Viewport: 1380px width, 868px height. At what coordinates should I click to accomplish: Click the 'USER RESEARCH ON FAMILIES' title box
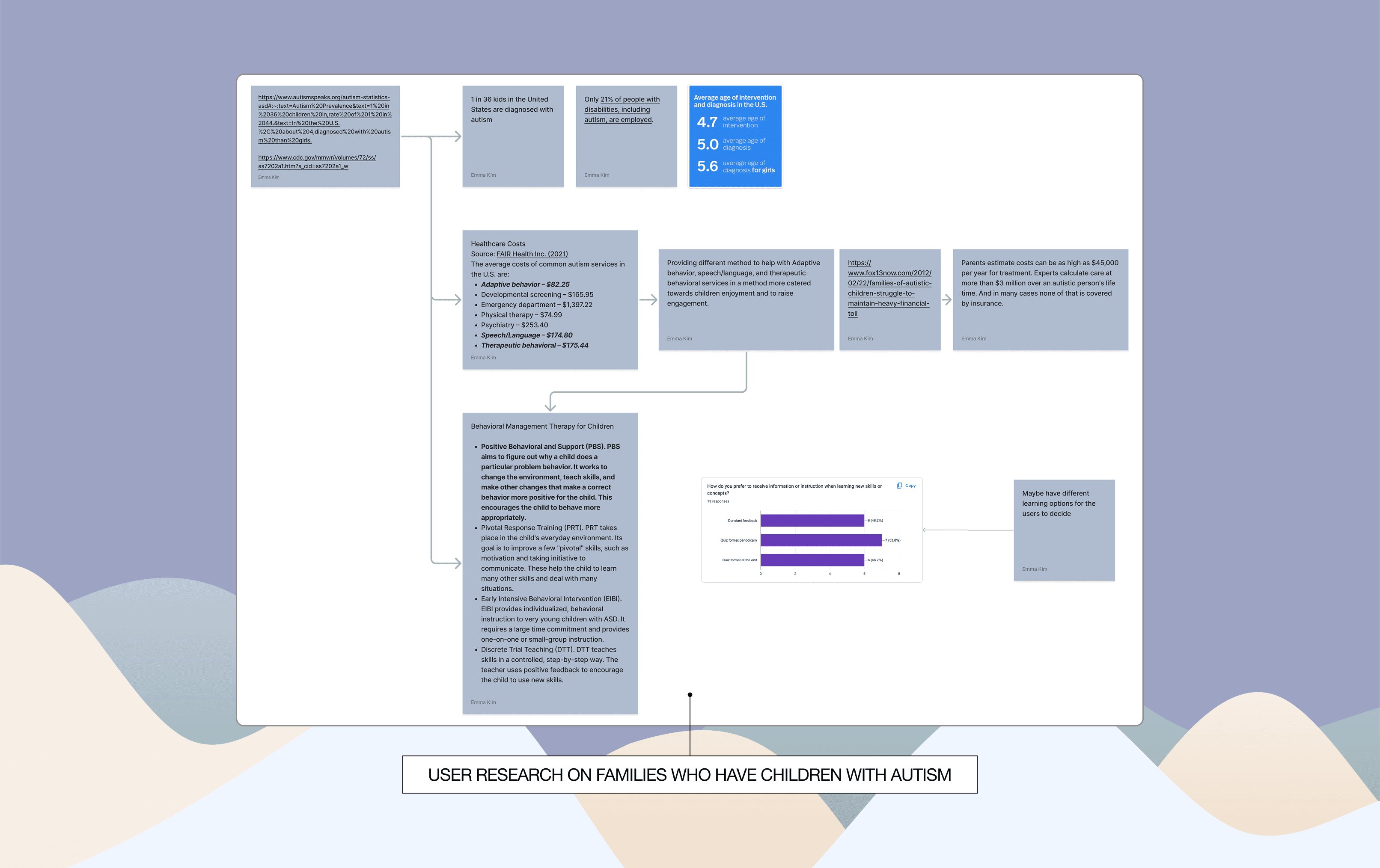click(x=690, y=775)
